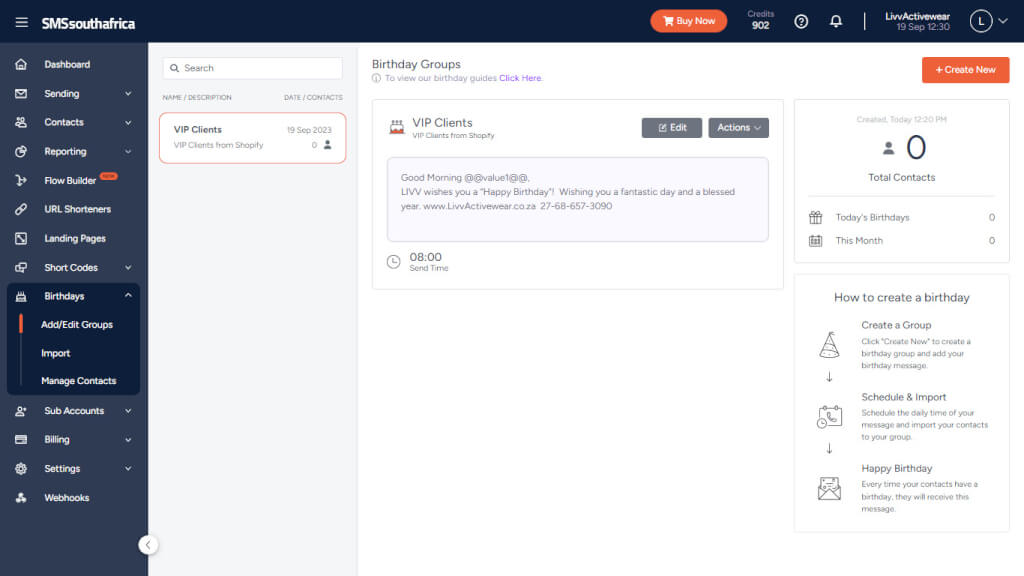Click the help question mark icon
The image size is (1024, 576).
(x=801, y=21)
